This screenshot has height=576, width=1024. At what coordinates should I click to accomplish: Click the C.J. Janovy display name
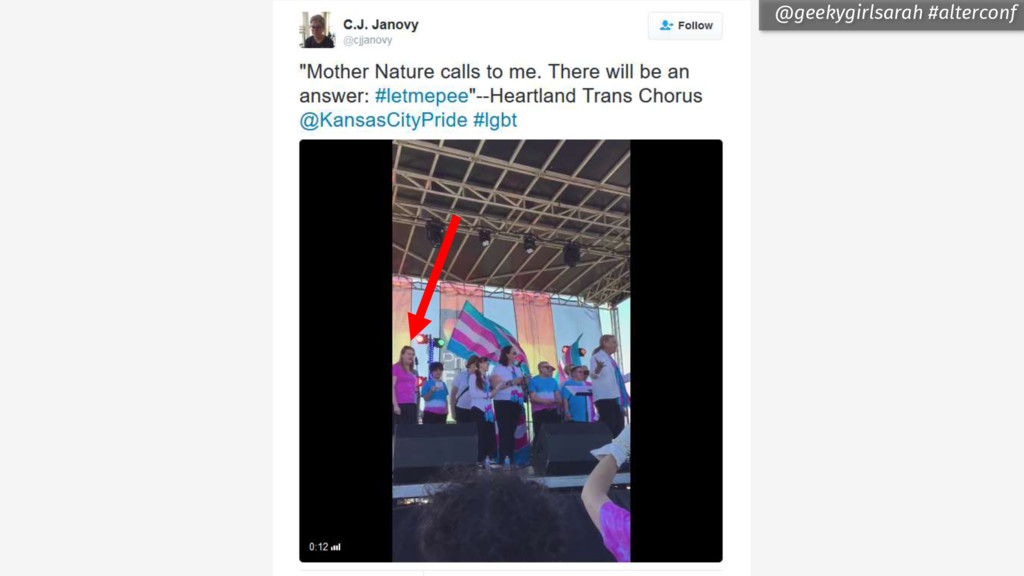(381, 24)
